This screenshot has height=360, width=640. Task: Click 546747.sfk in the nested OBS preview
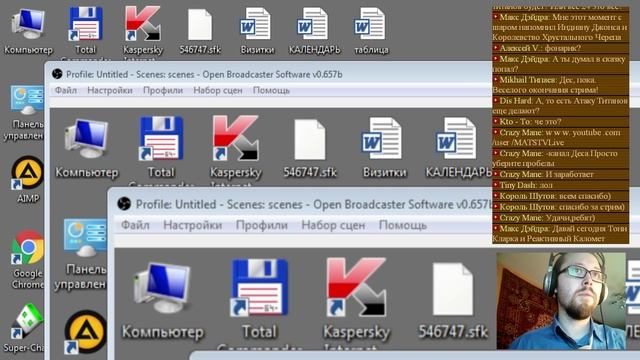[453, 301]
